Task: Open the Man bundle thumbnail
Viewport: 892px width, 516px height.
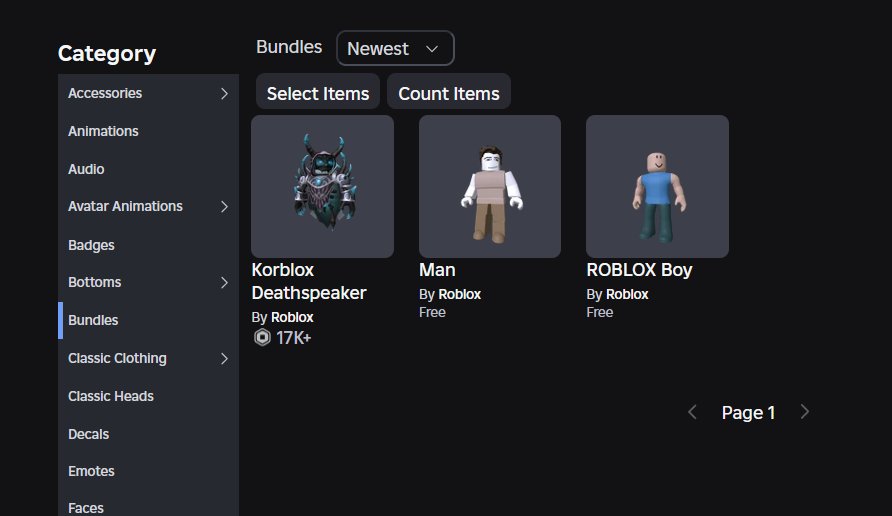Action: click(x=489, y=186)
